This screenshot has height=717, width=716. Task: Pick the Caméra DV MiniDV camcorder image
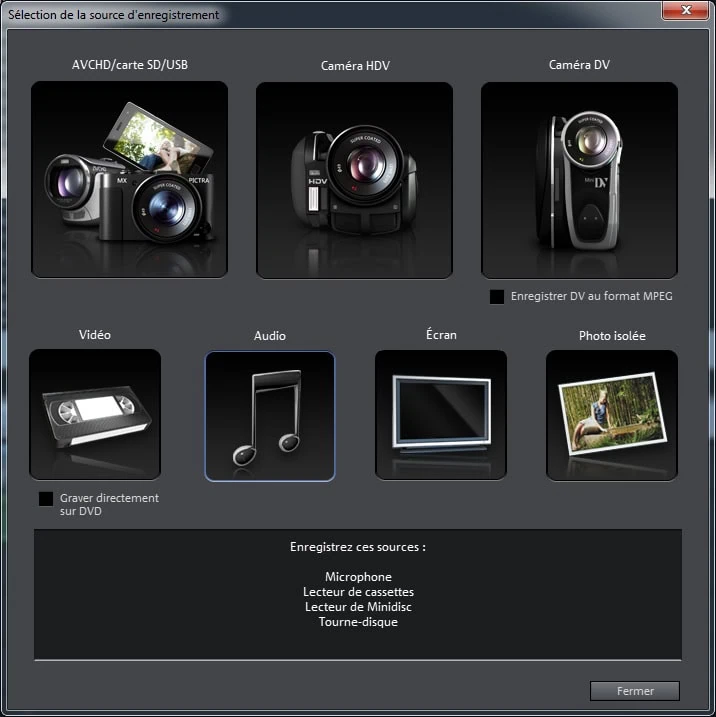(579, 180)
